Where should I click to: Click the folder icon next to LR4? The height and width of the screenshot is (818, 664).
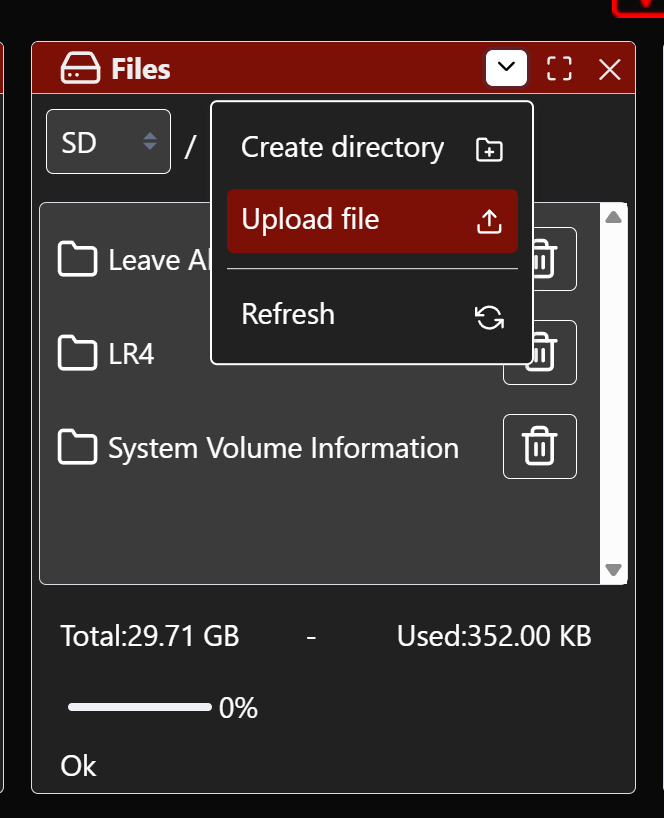(x=77, y=353)
